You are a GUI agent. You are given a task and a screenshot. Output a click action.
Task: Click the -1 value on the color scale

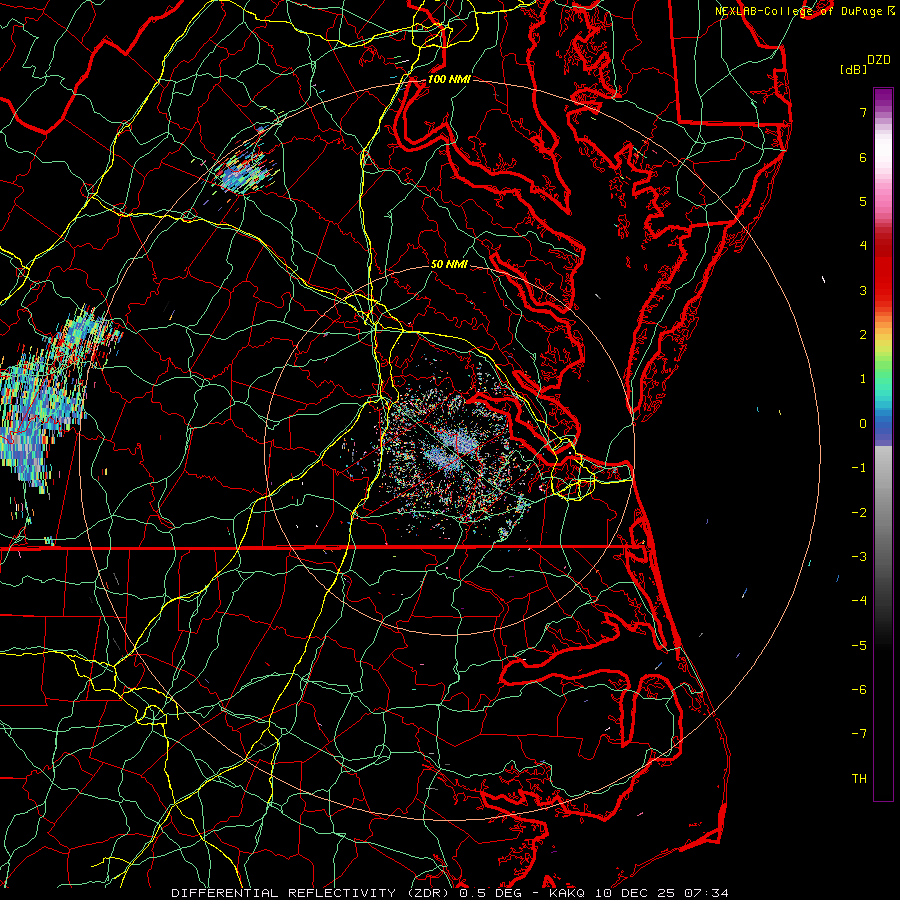pyautogui.click(x=859, y=468)
